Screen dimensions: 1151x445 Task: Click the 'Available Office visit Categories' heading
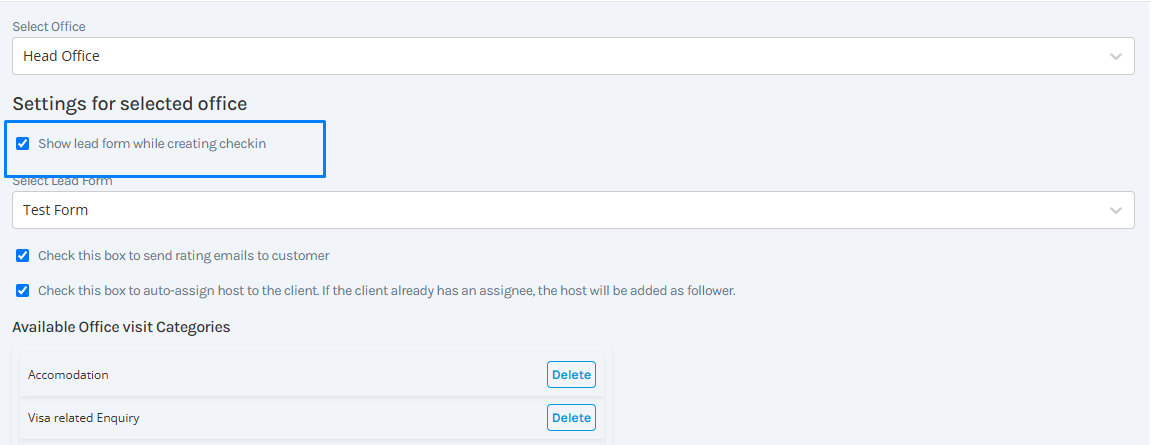click(x=121, y=327)
